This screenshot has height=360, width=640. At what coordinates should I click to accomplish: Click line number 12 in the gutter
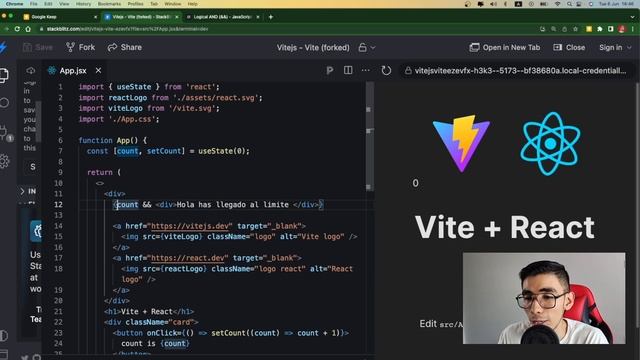point(58,204)
